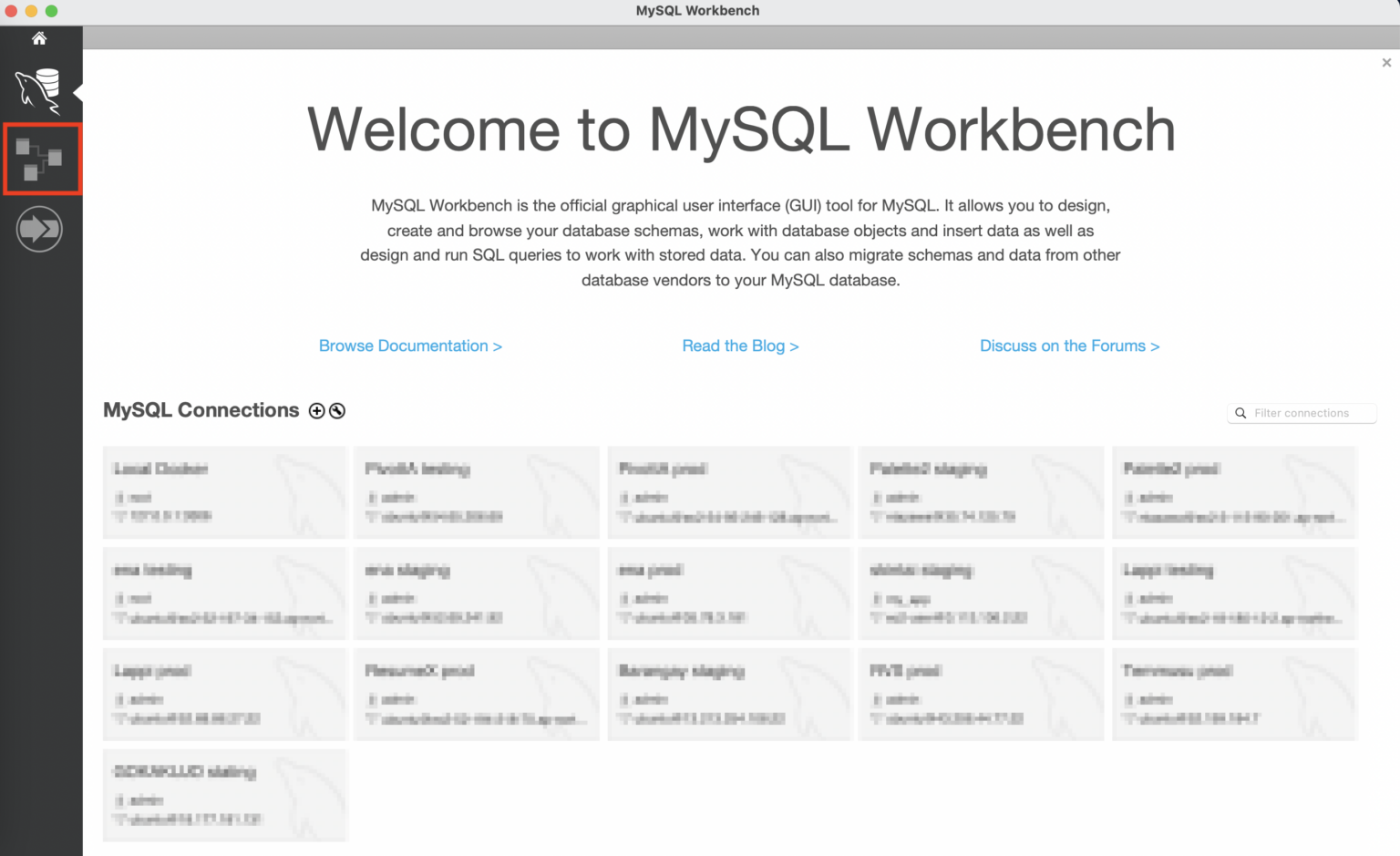The width and height of the screenshot is (1400, 856).
Task: Open the staging connection tile in the bottom row
Action: [224, 794]
